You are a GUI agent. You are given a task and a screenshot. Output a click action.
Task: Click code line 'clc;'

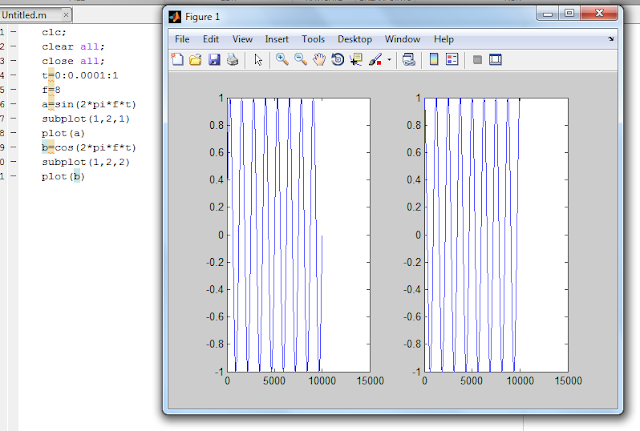click(x=54, y=32)
